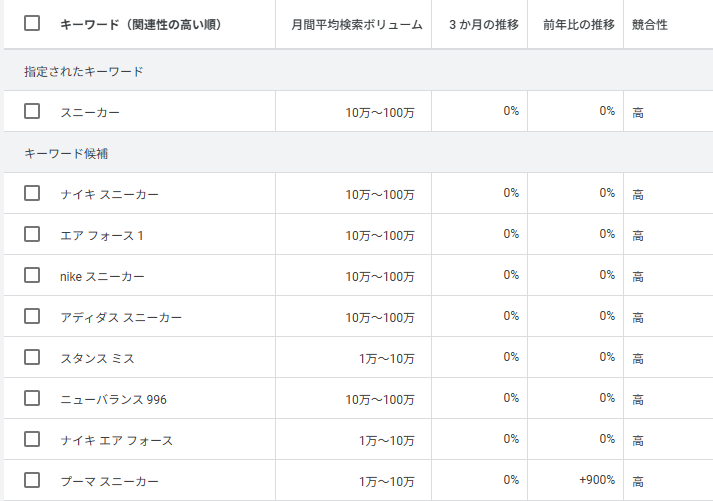Screen dimensions: 713x501
Task: Sort by the 競合性 column header
Action: coord(650,24)
